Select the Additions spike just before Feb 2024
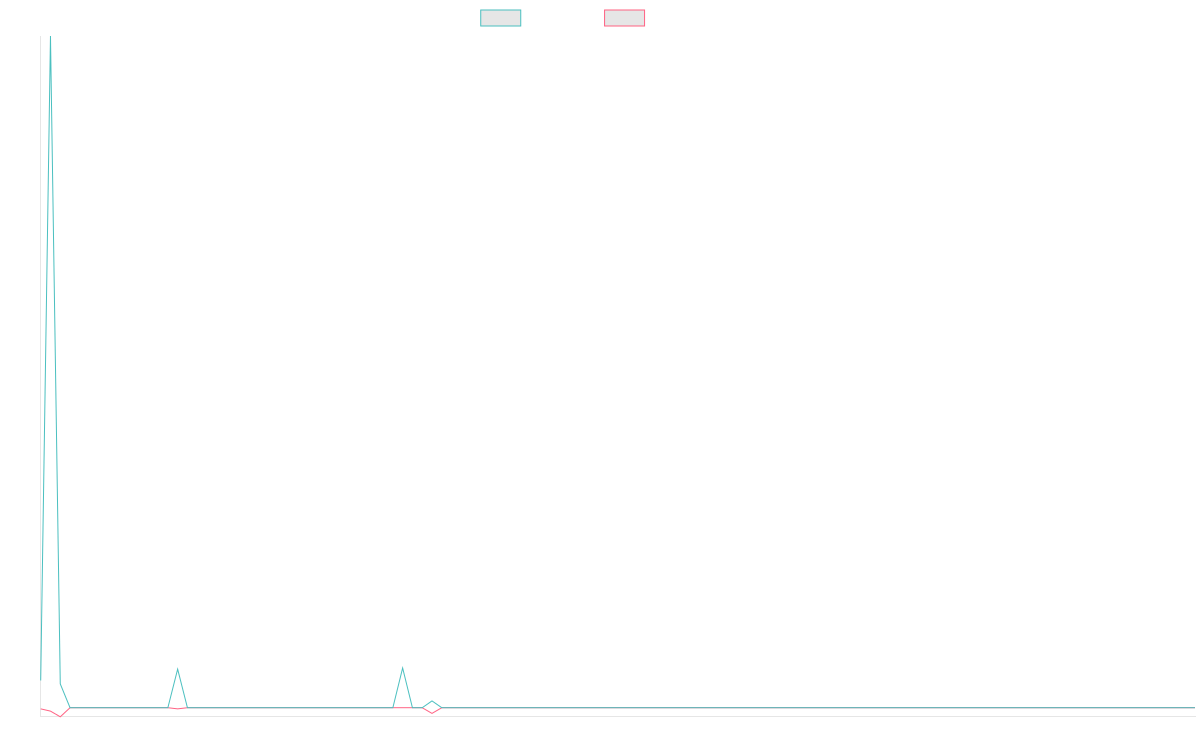 tap(177, 669)
